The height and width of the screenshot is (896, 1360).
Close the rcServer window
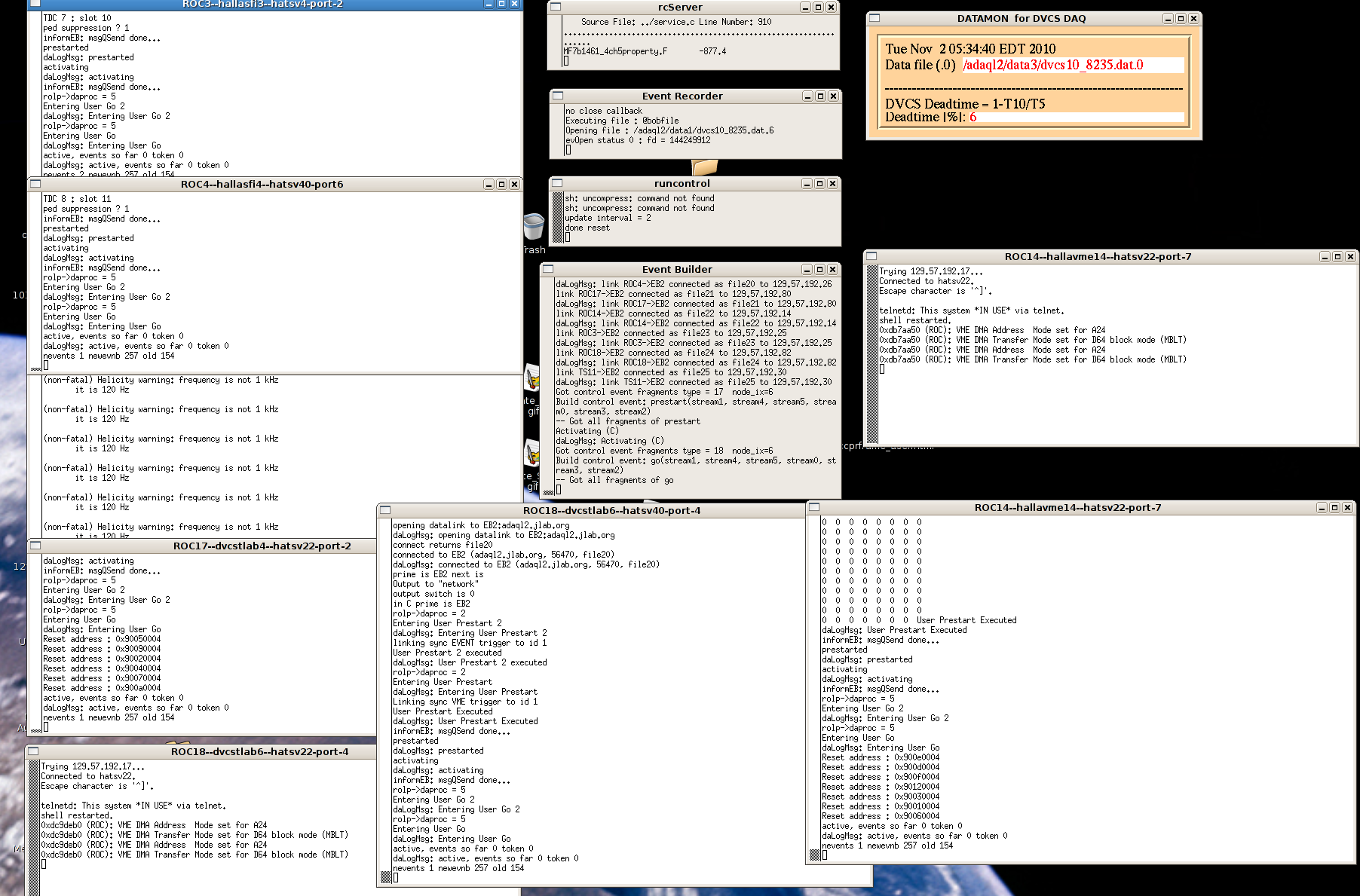(831, 7)
